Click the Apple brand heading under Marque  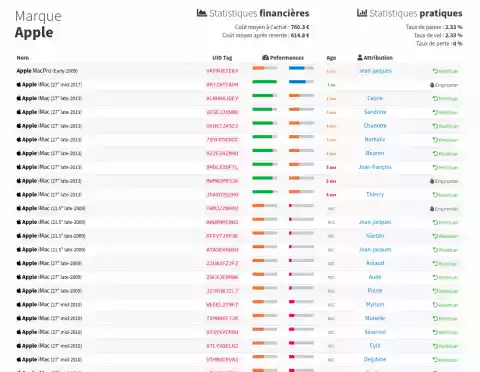(34, 32)
